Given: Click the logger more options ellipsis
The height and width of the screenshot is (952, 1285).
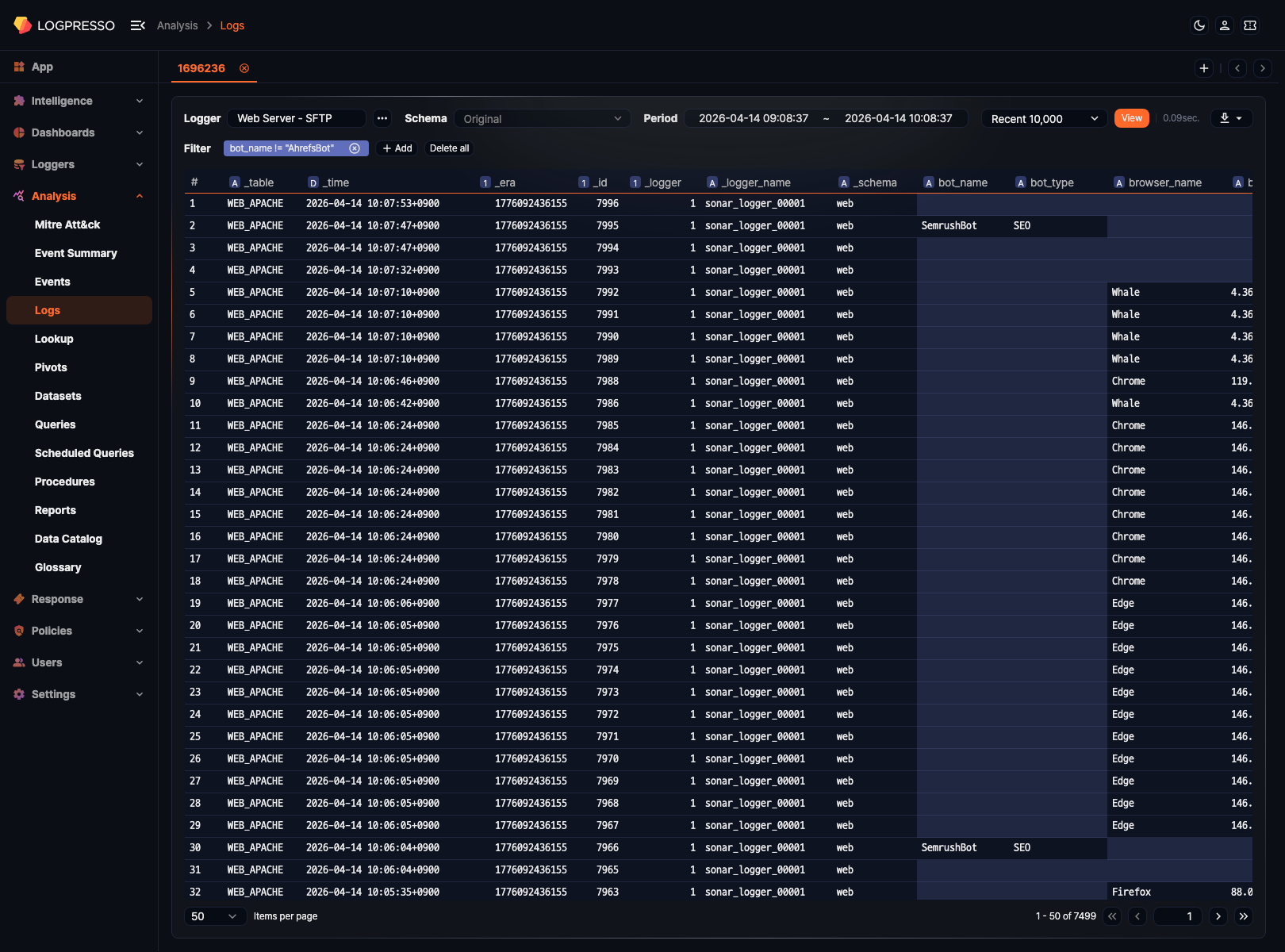Looking at the screenshot, I should [382, 118].
